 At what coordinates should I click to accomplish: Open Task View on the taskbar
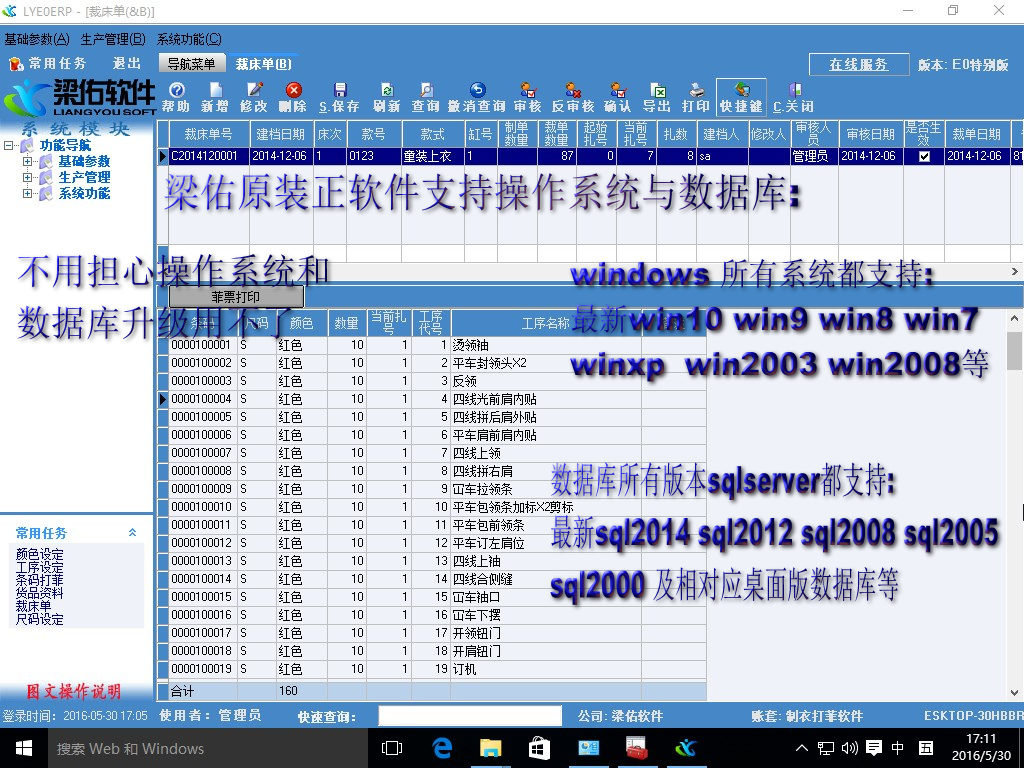pyautogui.click(x=392, y=748)
